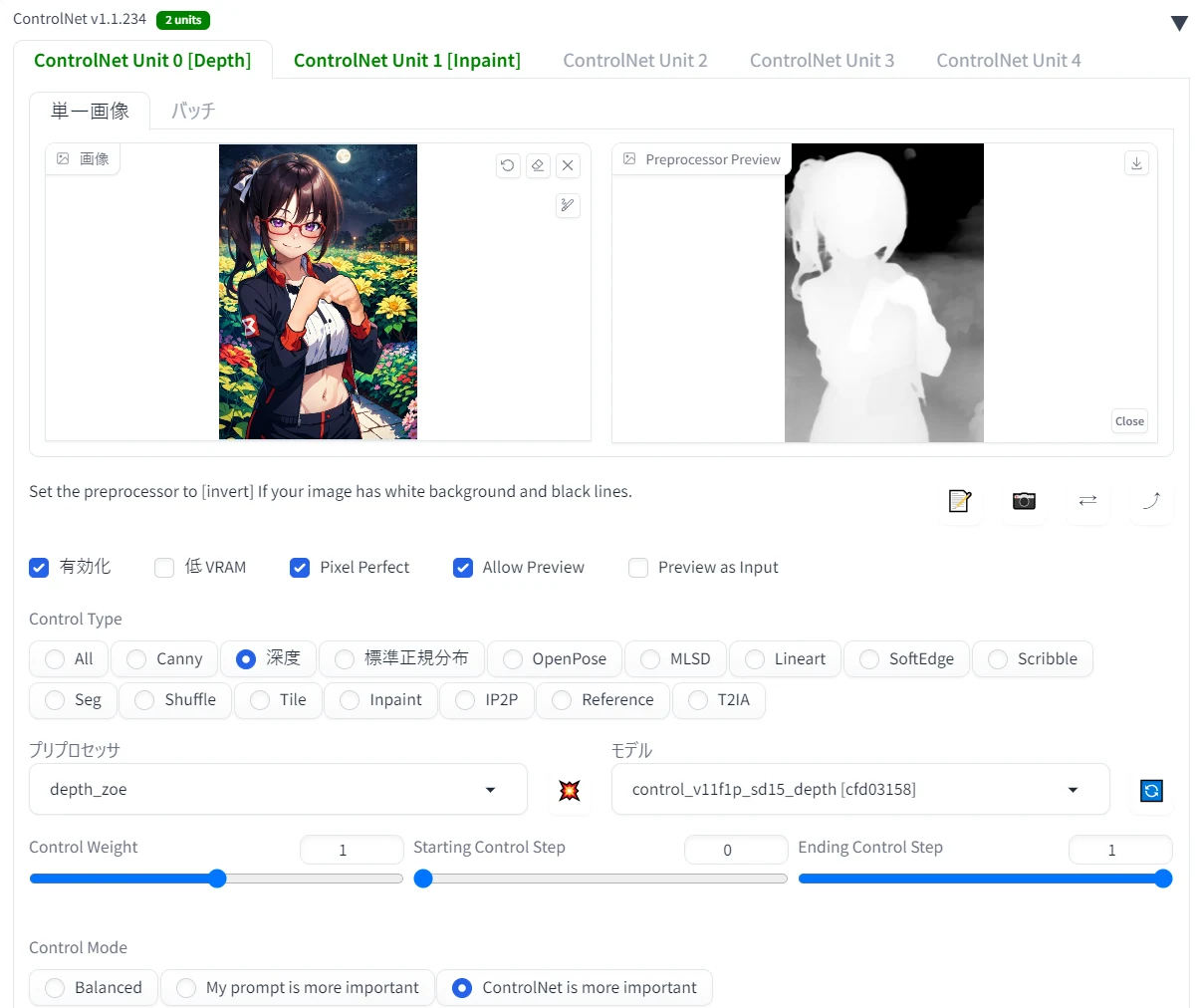Switch to ControlNet Unit 0 [Depth] tab
Viewport: 1200px width, 1008px height.
(142, 60)
